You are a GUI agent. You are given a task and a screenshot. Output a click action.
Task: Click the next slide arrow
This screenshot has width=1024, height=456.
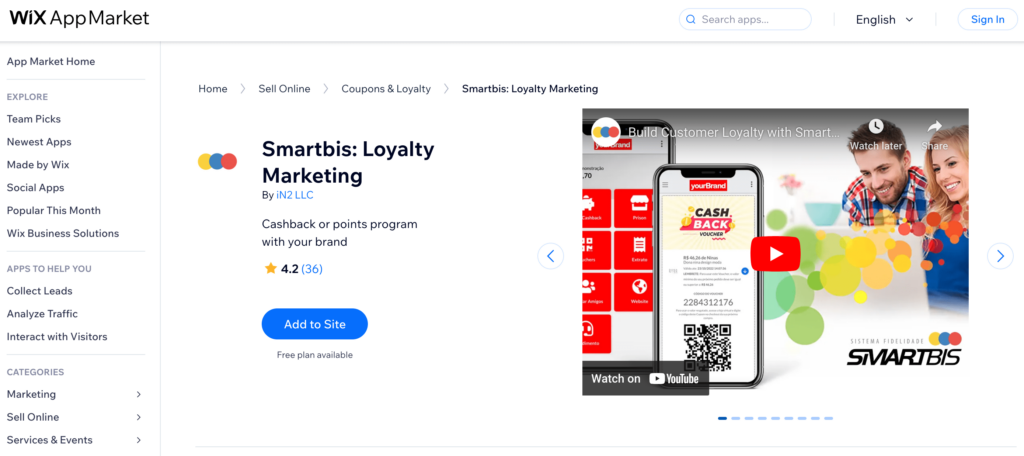[1000, 256]
